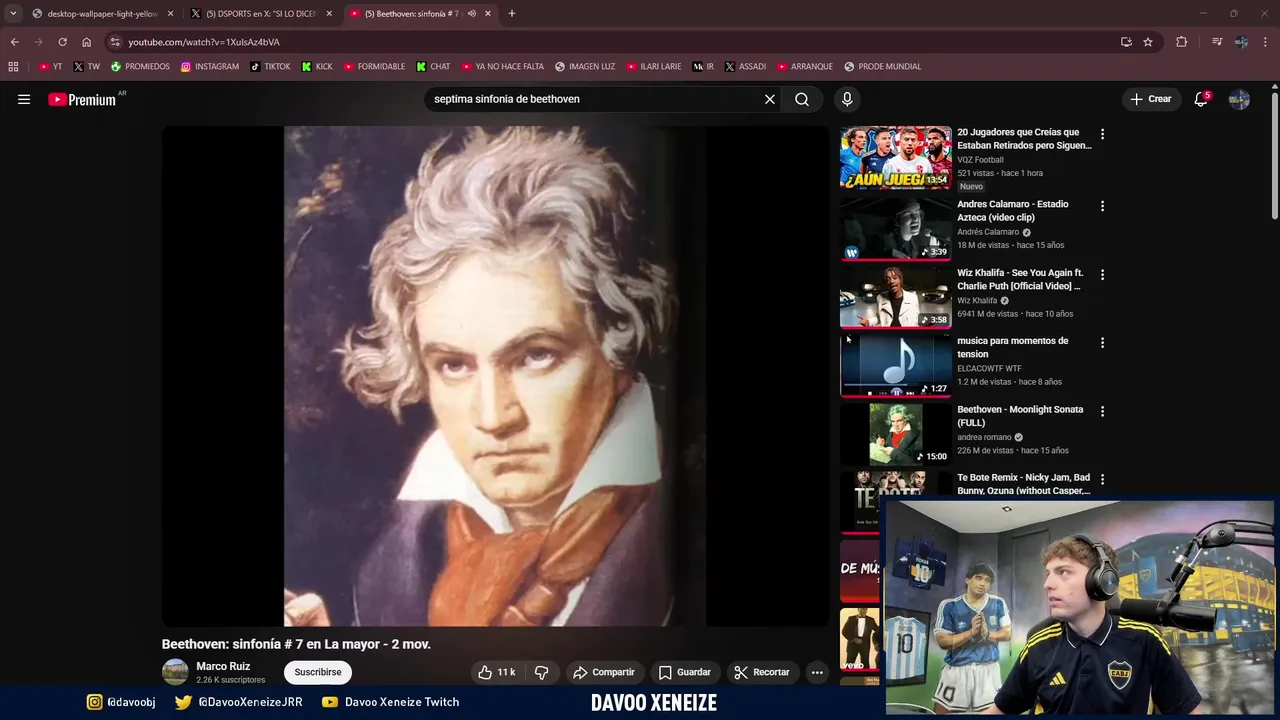
Task: Go back in browser history
Action: tap(14, 42)
